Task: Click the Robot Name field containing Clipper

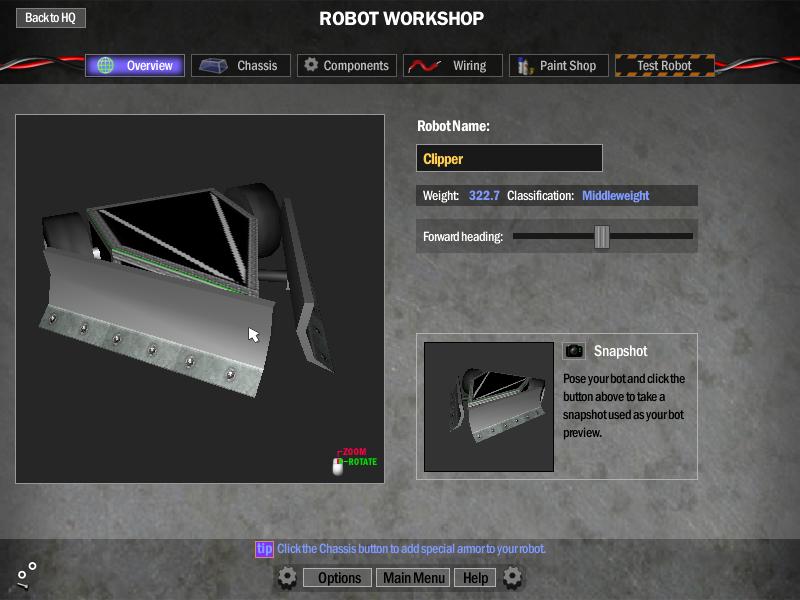Action: click(x=509, y=158)
